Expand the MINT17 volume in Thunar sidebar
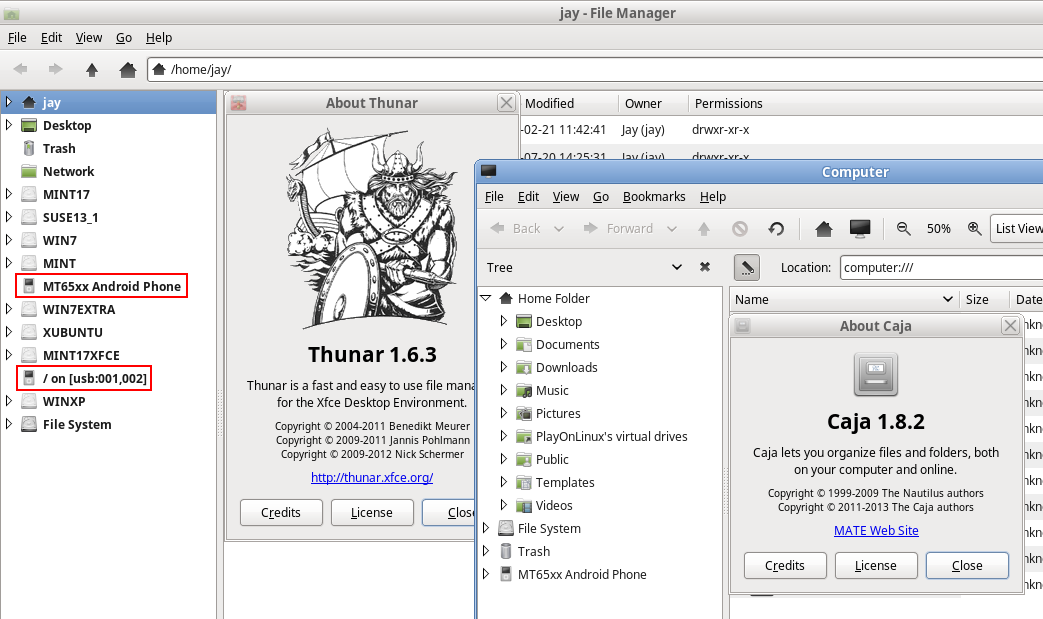This screenshot has width=1043, height=619. coord(9,195)
